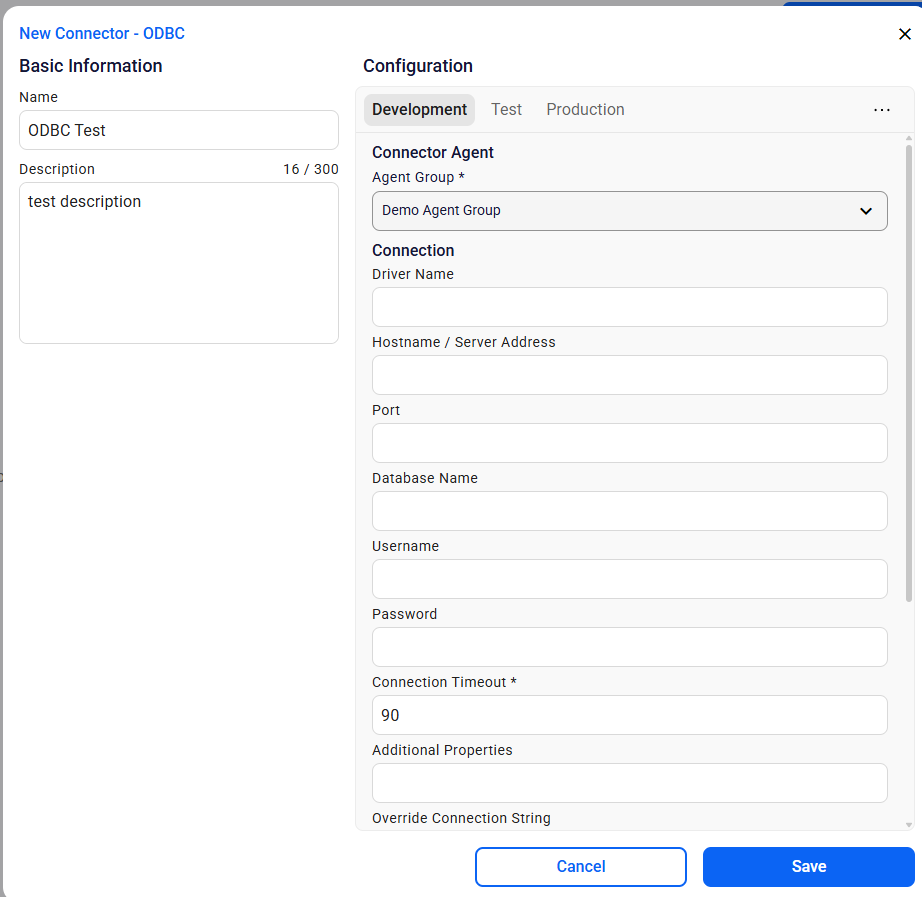Expand the Agent Group dropdown
Screen dimensions: 922x897
tap(629, 211)
